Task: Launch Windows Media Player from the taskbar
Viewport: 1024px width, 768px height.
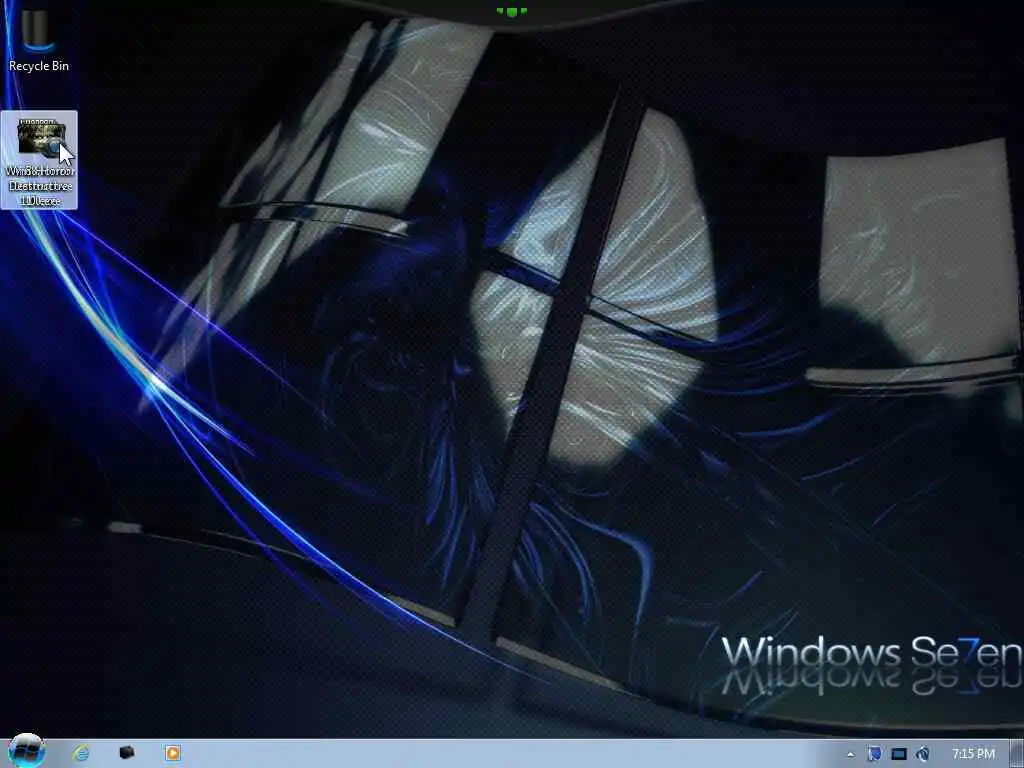Action: tap(172, 753)
